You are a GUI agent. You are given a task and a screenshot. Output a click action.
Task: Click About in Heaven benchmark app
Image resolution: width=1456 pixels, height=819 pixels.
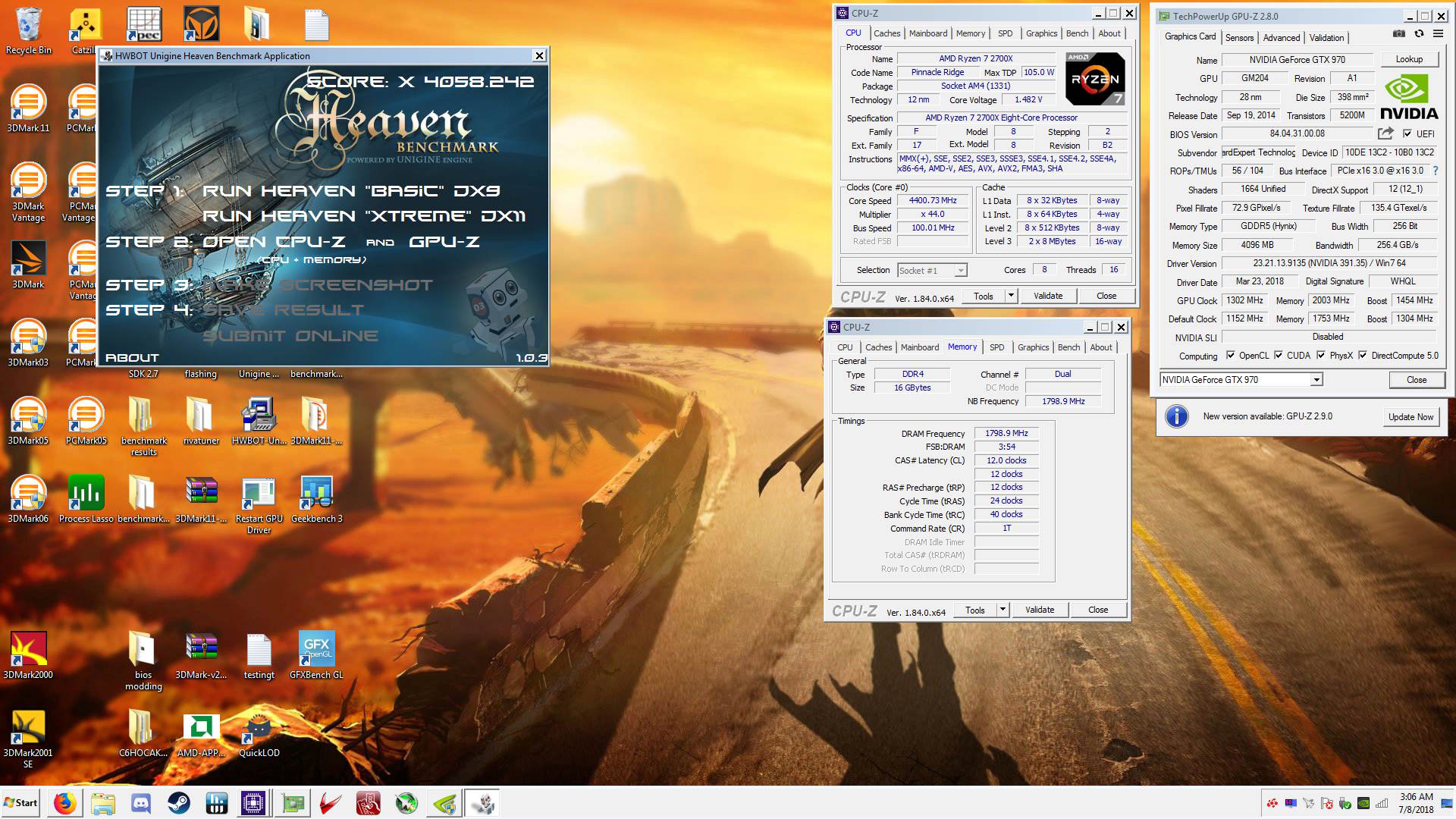point(132,358)
